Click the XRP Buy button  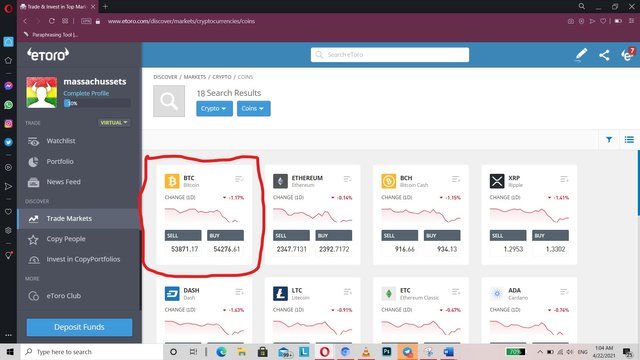point(550,236)
